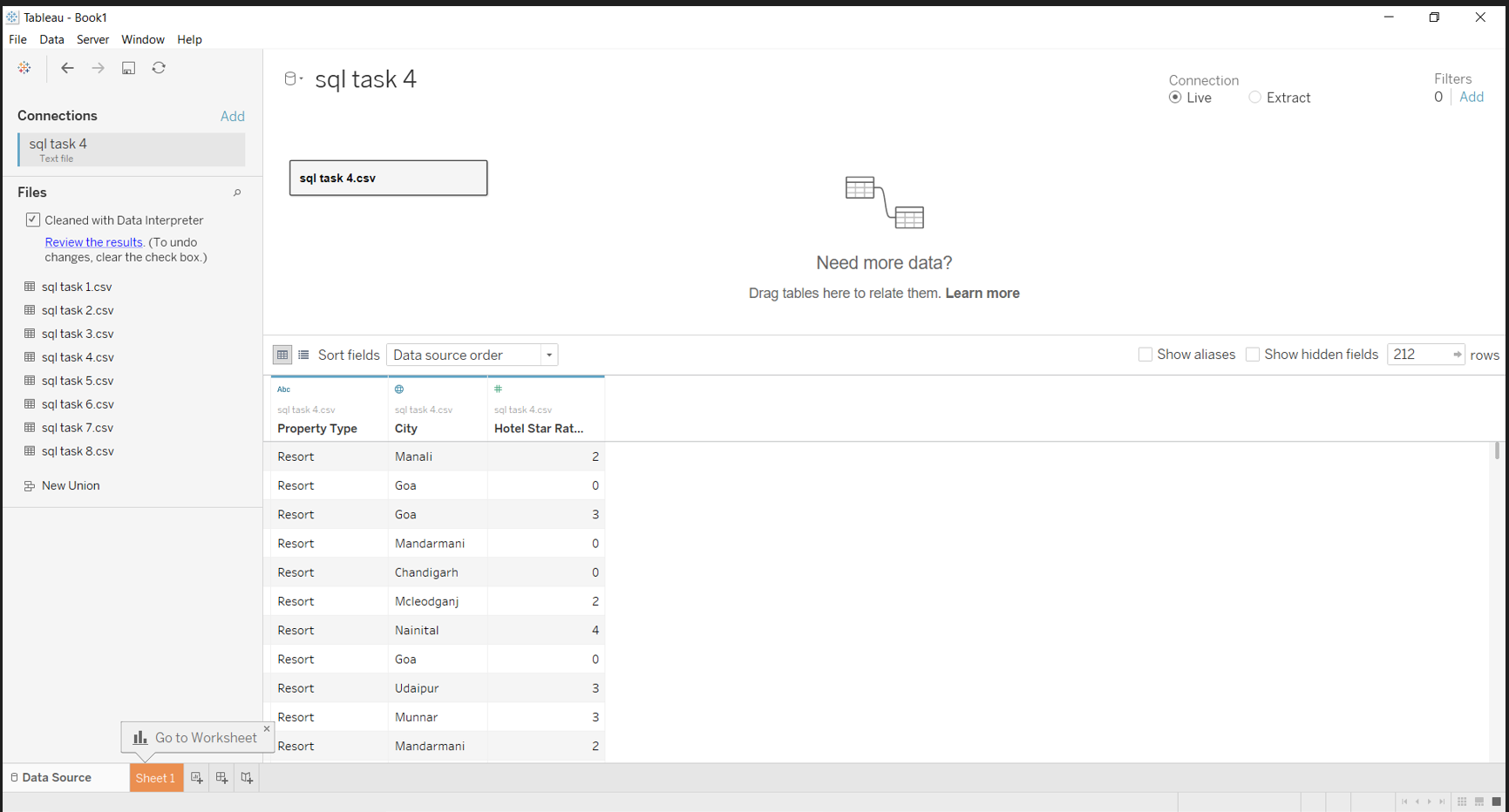
Task: Click the Refresh data source icon
Action: pos(159,67)
